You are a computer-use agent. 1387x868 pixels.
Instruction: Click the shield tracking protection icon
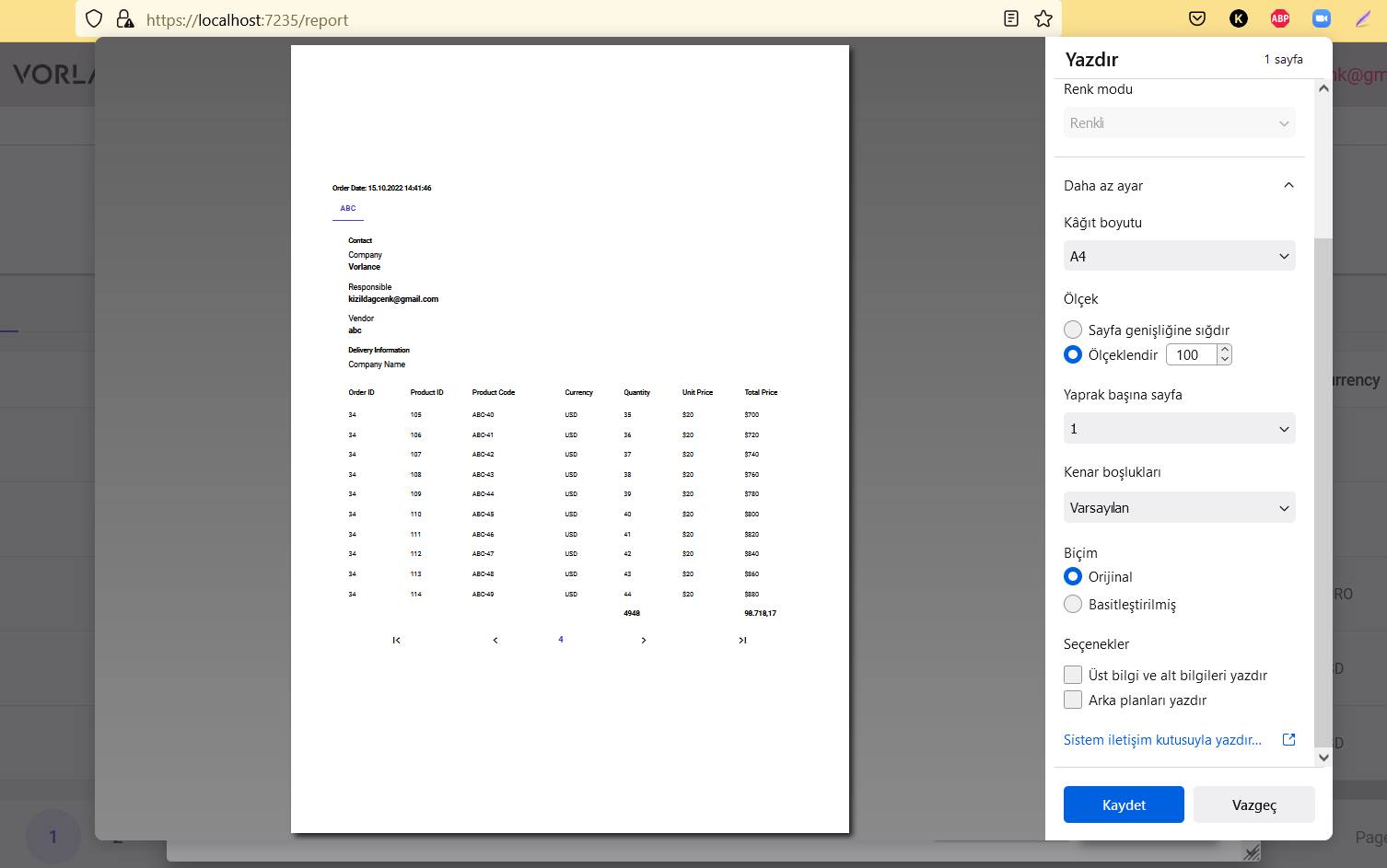[x=94, y=18]
